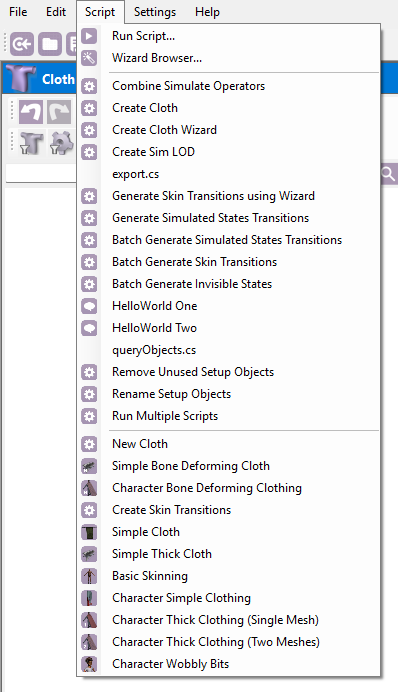Click the speech bubble icon for HelloWorld Two
This screenshot has height=692, width=398.
pos(89,328)
